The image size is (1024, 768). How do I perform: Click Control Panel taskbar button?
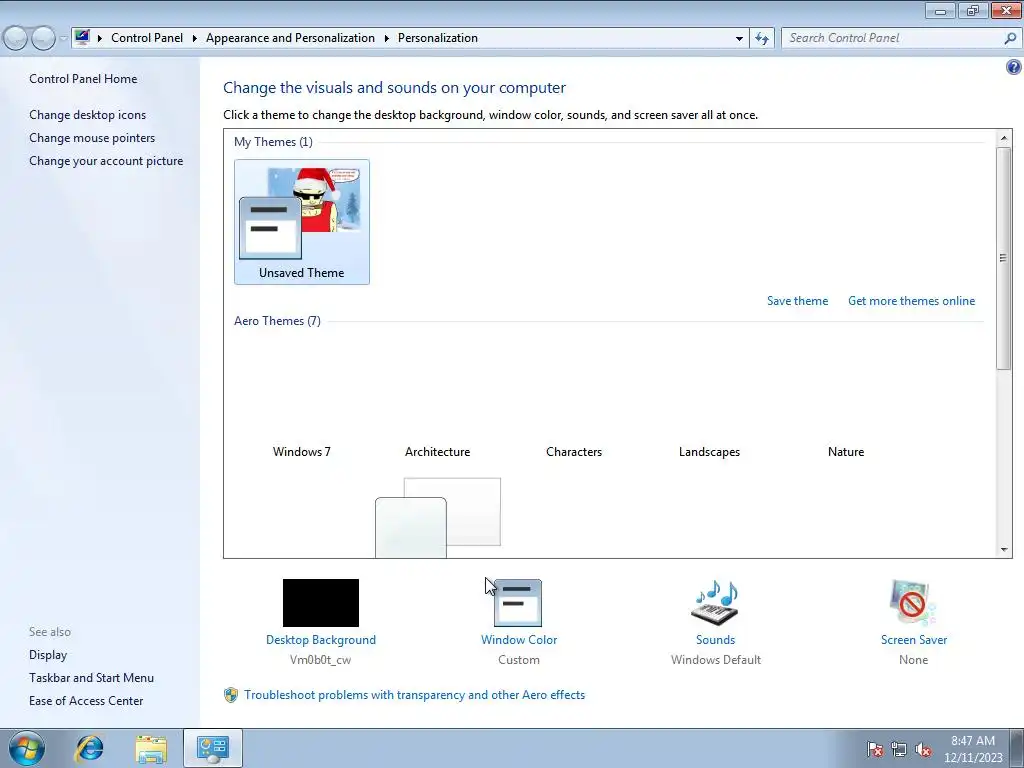213,748
